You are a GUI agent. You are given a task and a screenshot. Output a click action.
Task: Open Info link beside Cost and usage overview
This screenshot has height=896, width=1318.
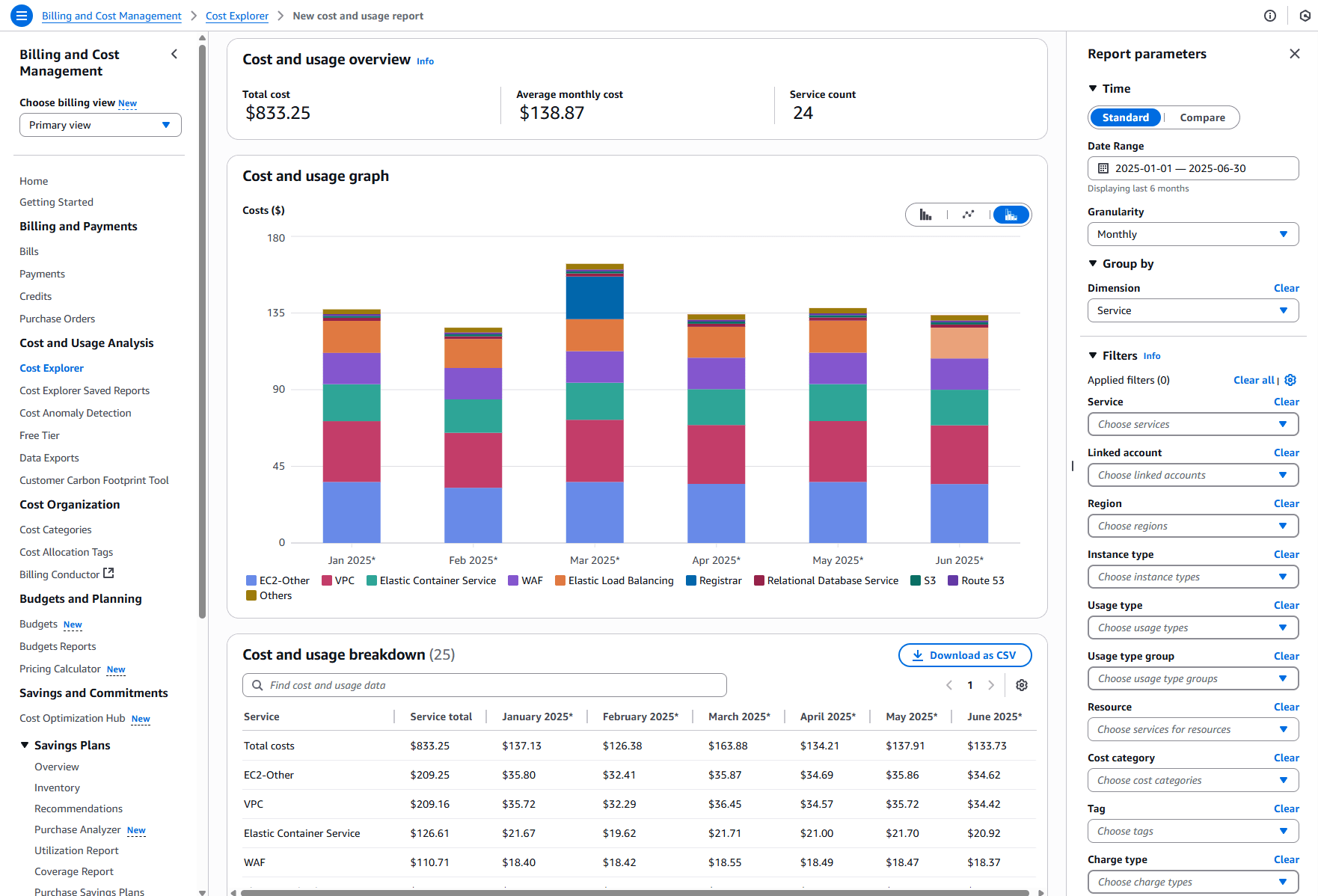(425, 61)
